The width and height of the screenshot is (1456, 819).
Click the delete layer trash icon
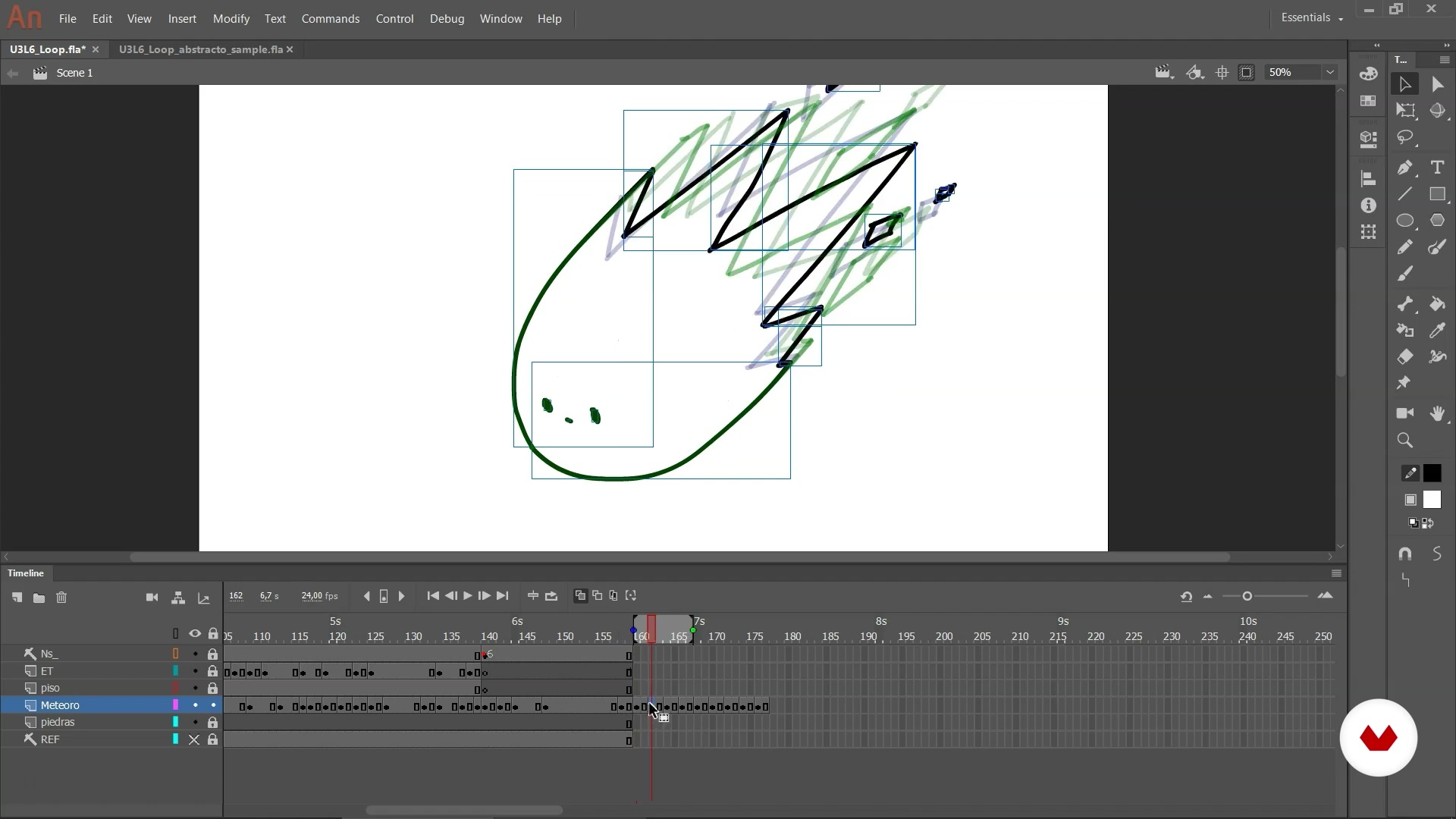coord(61,598)
